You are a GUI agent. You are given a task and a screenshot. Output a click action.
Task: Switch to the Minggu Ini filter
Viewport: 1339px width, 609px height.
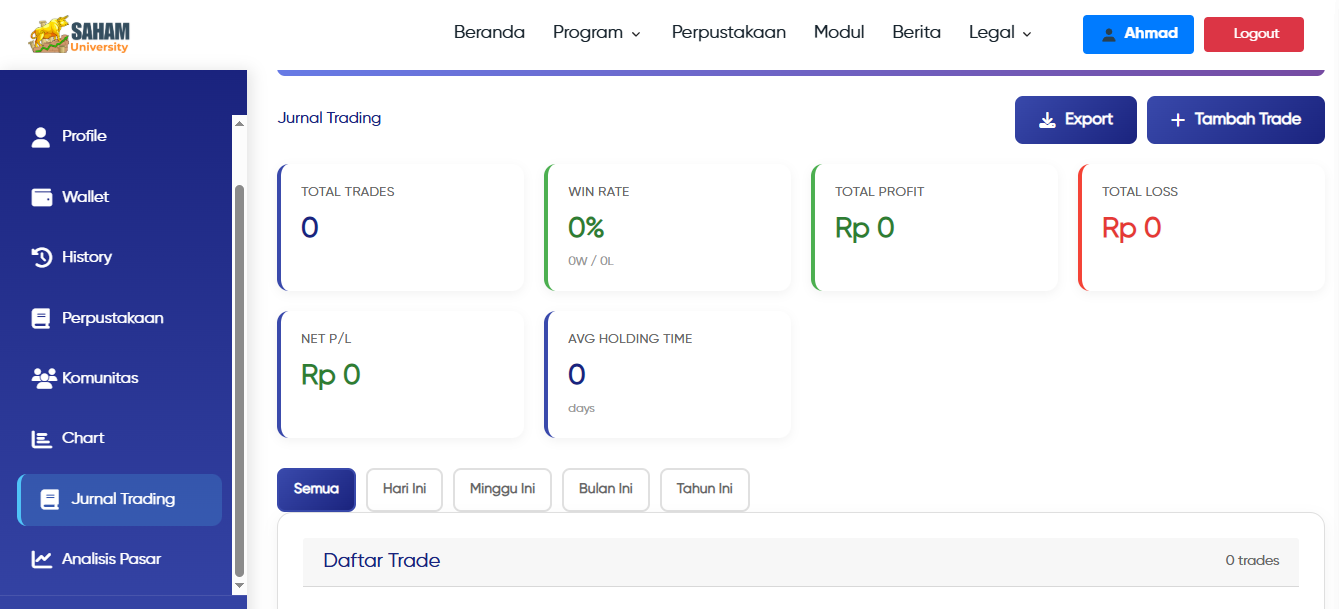tap(502, 489)
